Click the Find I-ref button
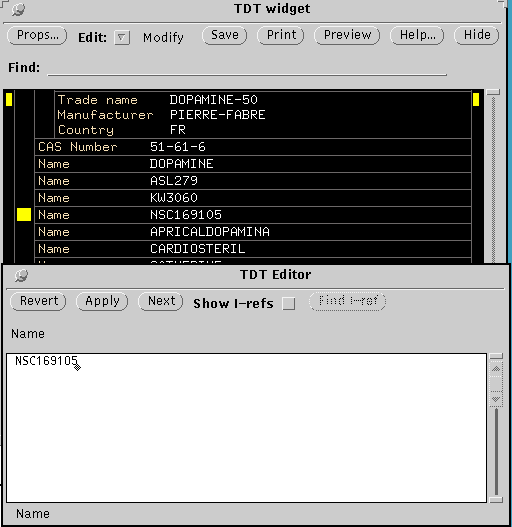 (x=348, y=301)
